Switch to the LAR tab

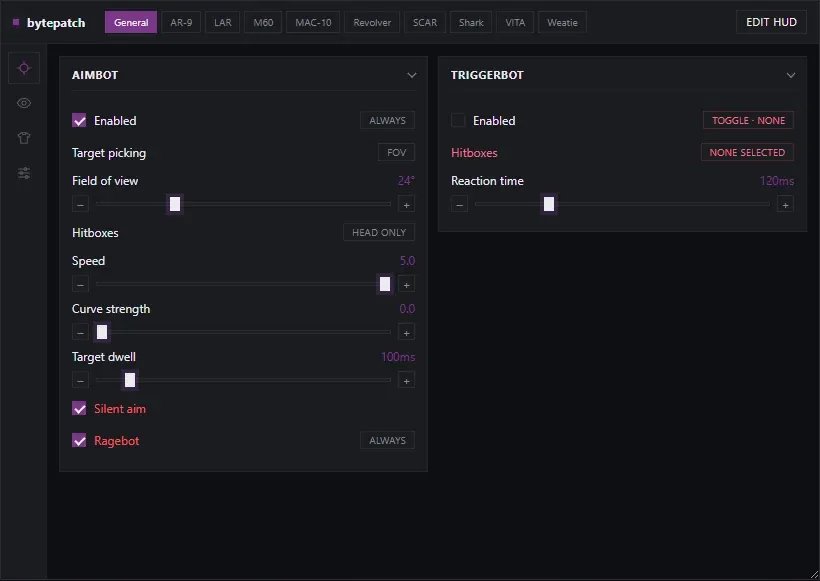pyautogui.click(x=223, y=22)
